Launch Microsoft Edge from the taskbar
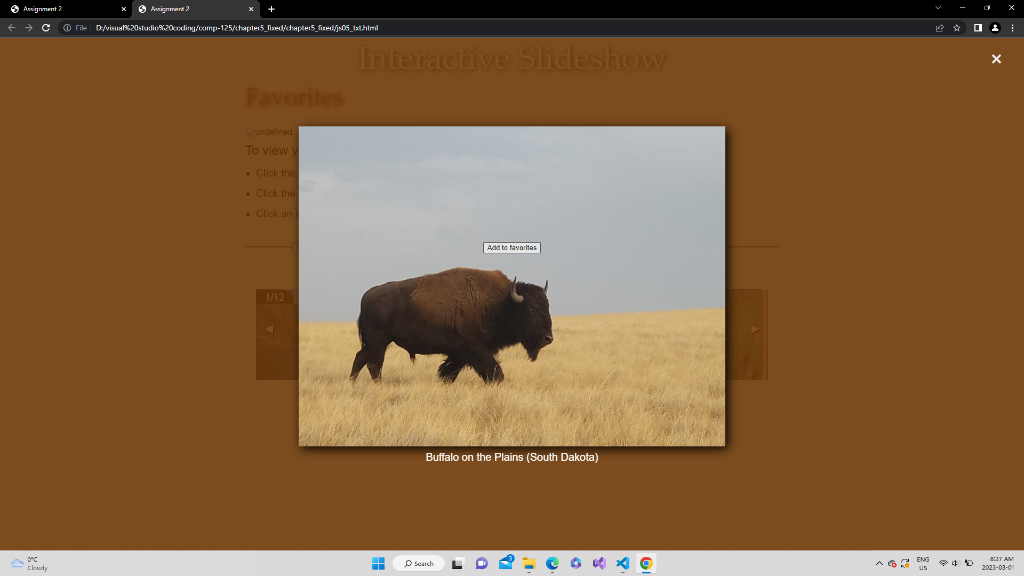The height and width of the screenshot is (576, 1024). pyautogui.click(x=553, y=563)
